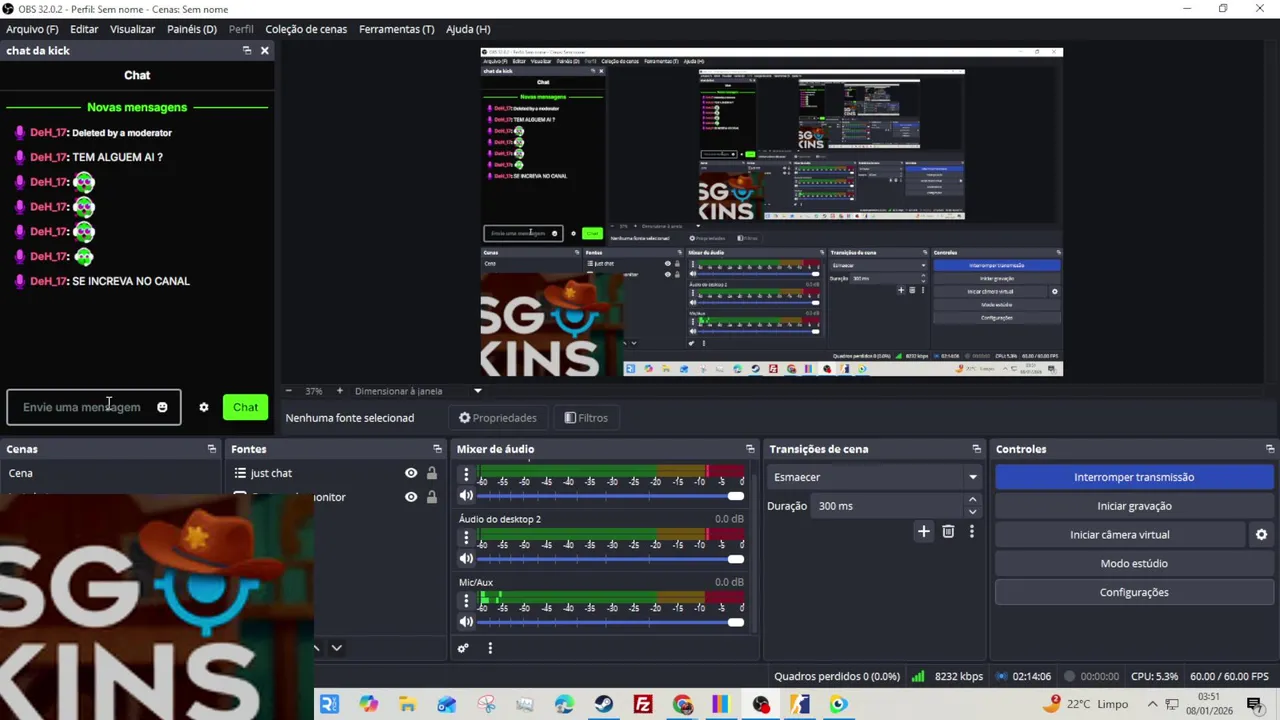Undock the Controles panel

tap(1270, 449)
